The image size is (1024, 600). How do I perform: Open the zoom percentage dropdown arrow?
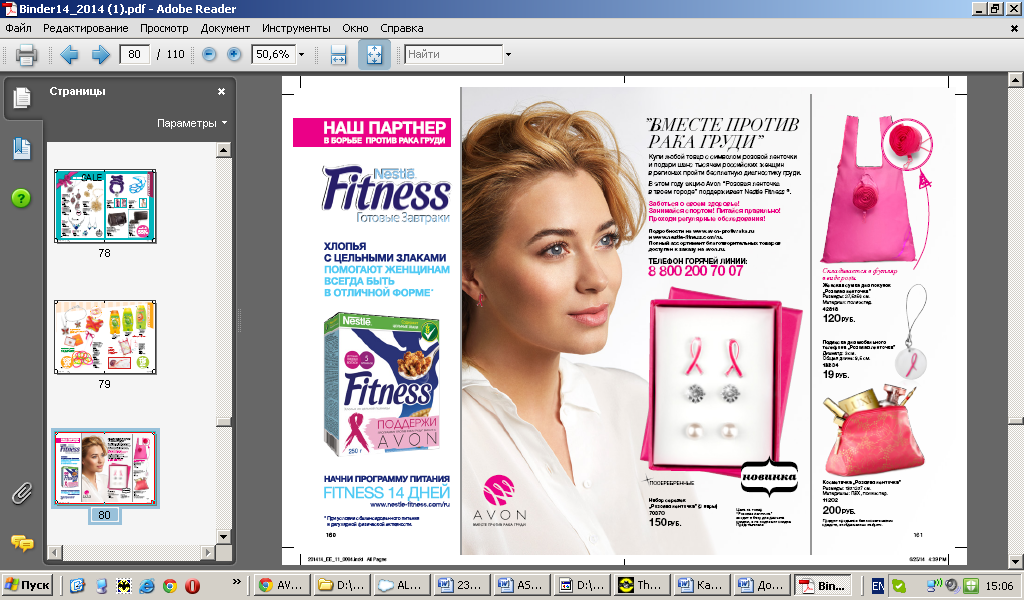[x=302, y=54]
